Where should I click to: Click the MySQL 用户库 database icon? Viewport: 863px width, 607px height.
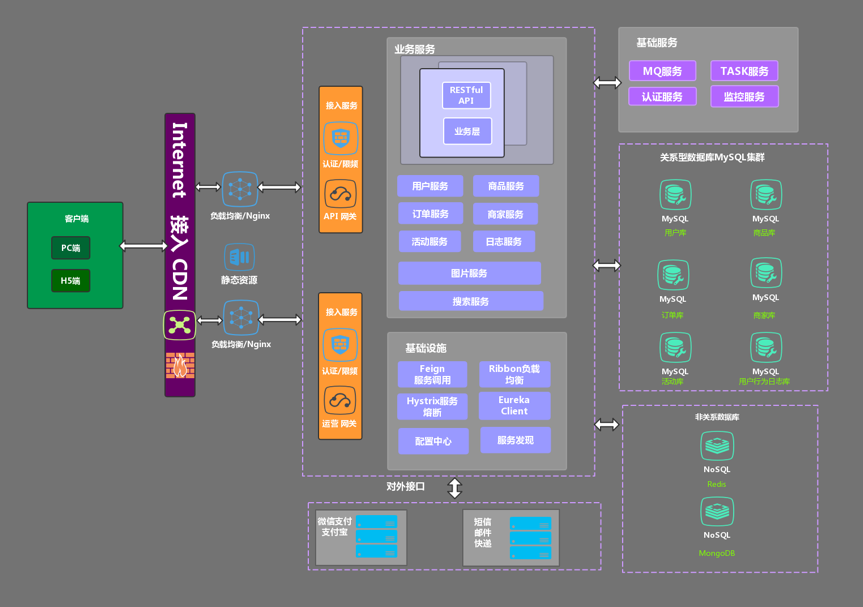point(675,195)
